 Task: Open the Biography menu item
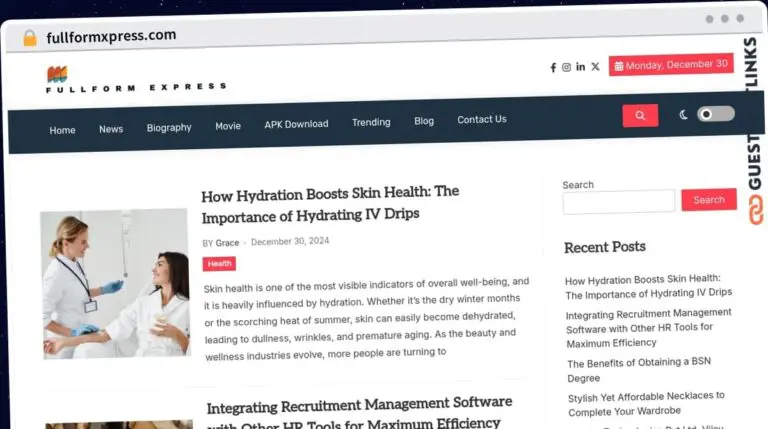pyautogui.click(x=169, y=127)
